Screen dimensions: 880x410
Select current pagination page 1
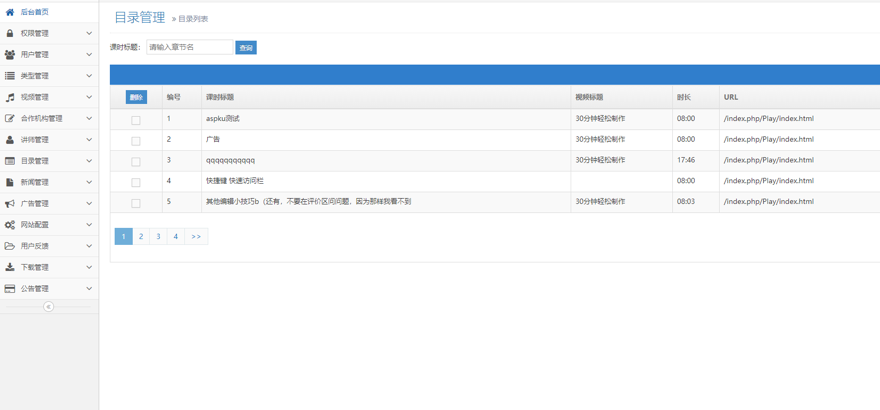[x=123, y=237]
